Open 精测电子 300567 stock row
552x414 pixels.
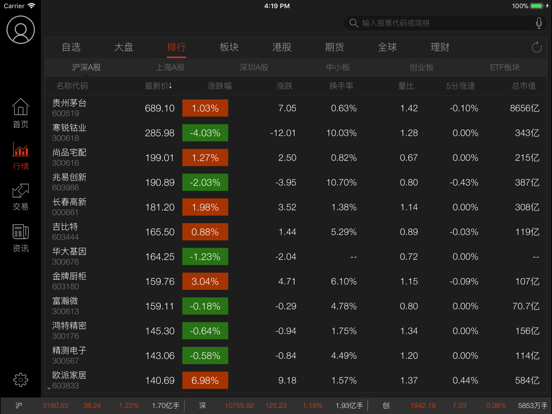coord(296,356)
